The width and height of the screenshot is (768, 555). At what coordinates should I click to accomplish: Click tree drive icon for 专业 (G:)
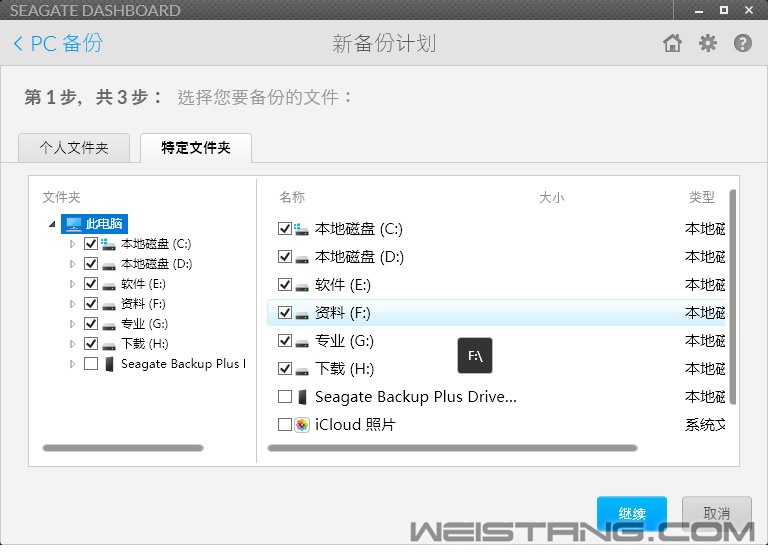coord(109,326)
